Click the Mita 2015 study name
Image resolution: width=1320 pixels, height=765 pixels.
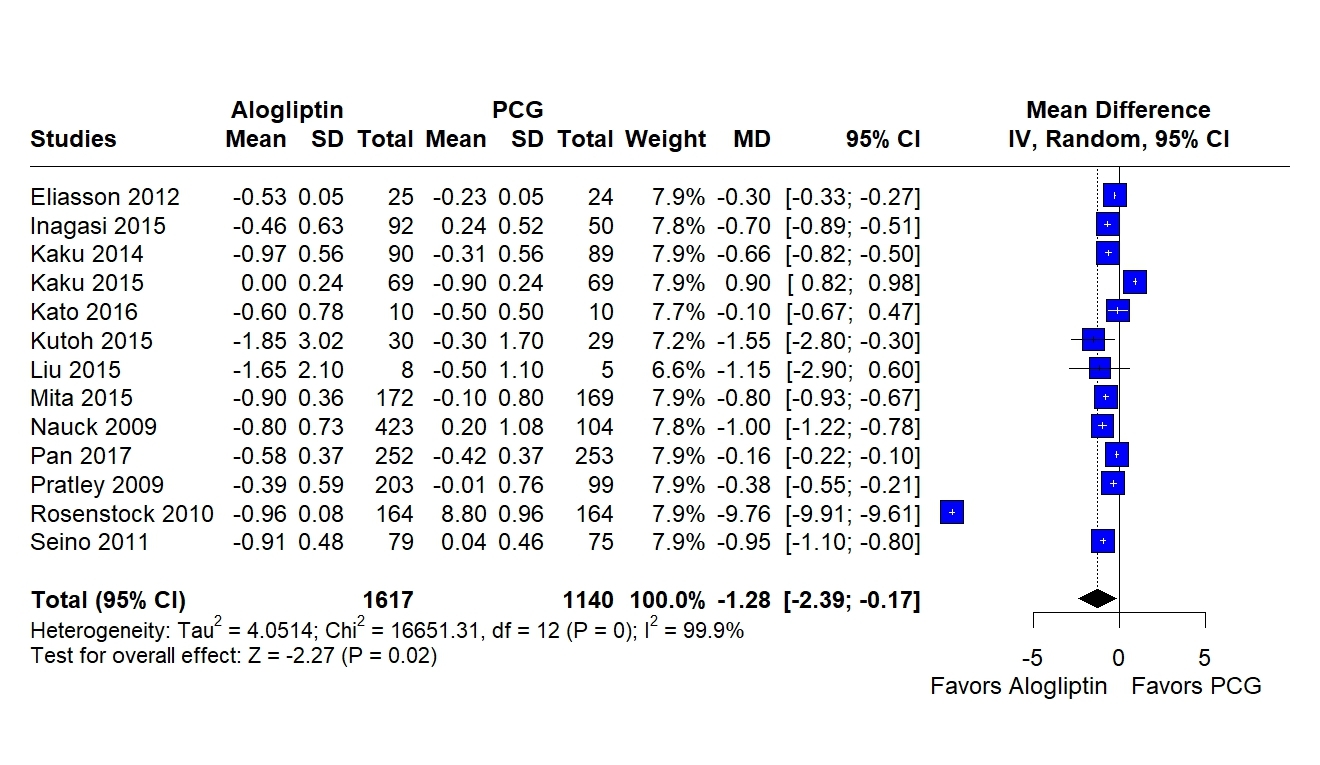[x=81, y=398]
